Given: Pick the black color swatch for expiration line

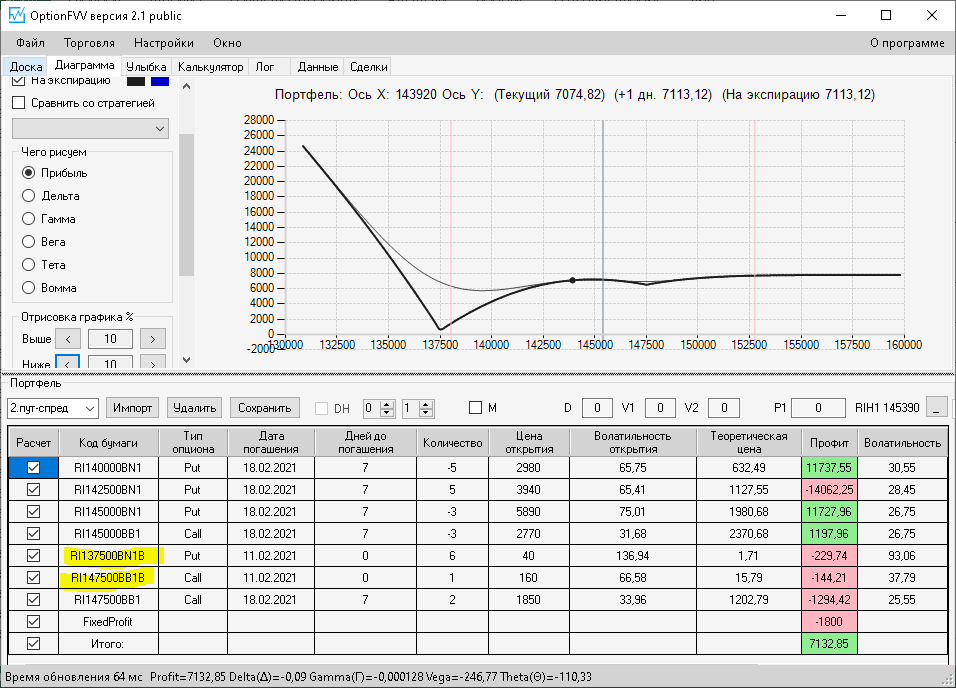Looking at the screenshot, I should (136, 81).
